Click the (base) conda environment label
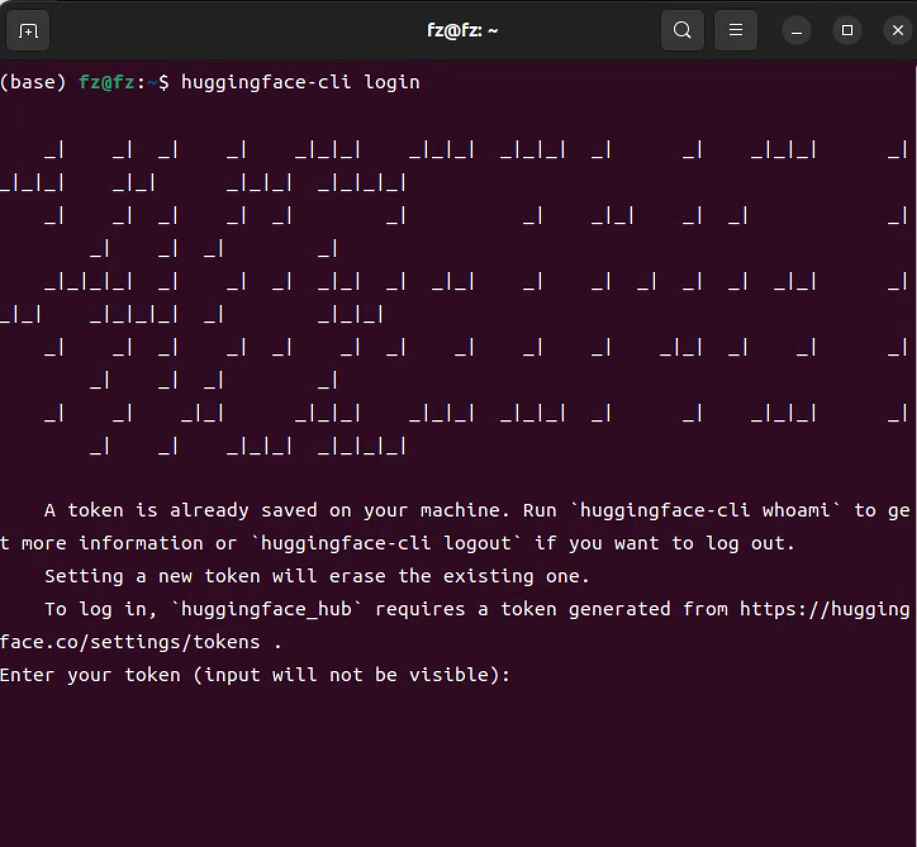Screen dimensions: 917x847 (x=33, y=82)
